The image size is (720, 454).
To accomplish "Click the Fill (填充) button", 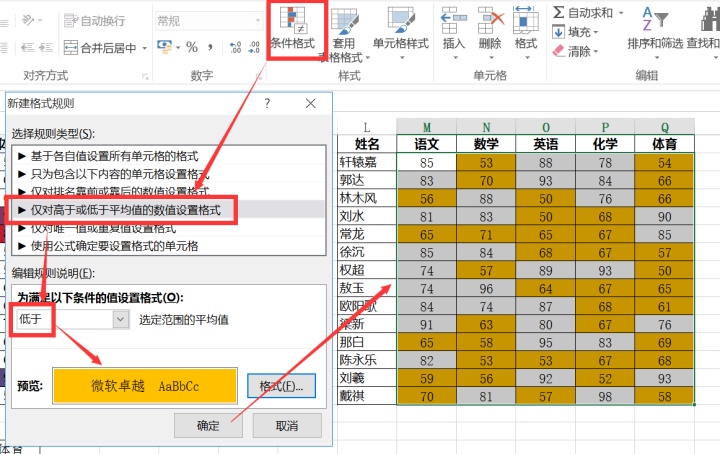I will pyautogui.click(x=572, y=32).
